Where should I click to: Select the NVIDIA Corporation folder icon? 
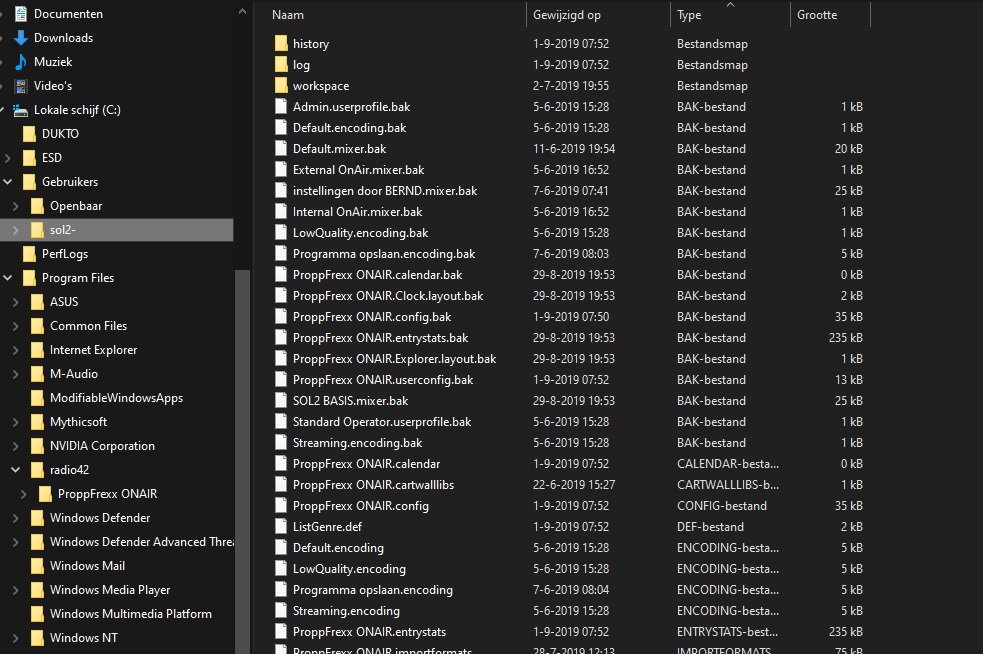[x=37, y=446]
